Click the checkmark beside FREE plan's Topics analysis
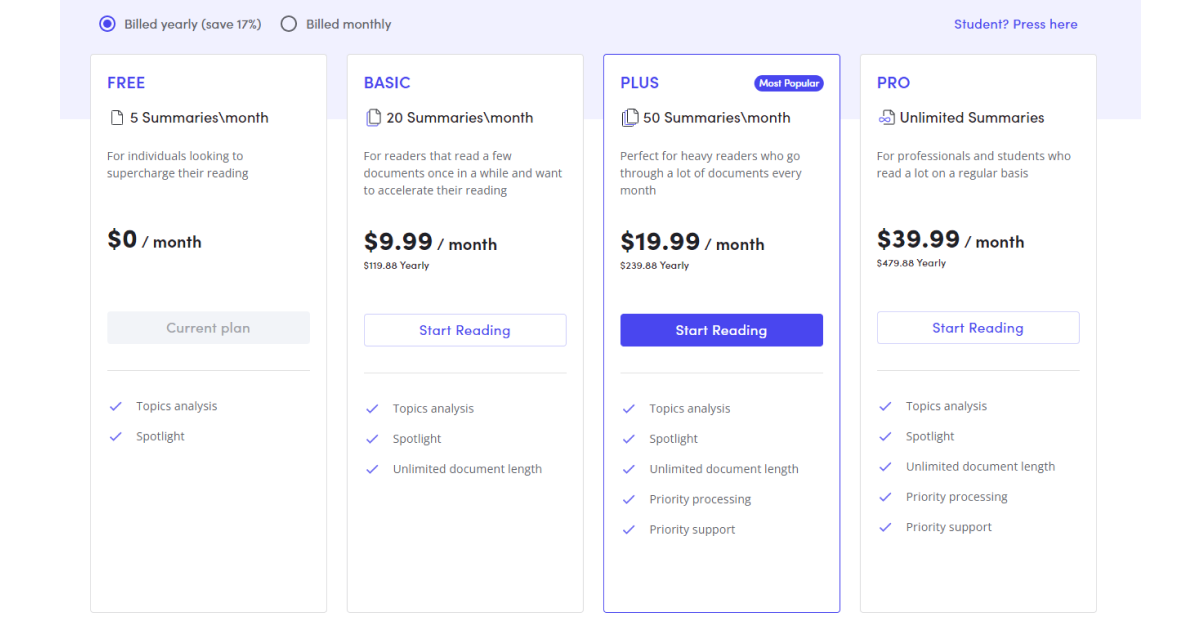 click(116, 406)
